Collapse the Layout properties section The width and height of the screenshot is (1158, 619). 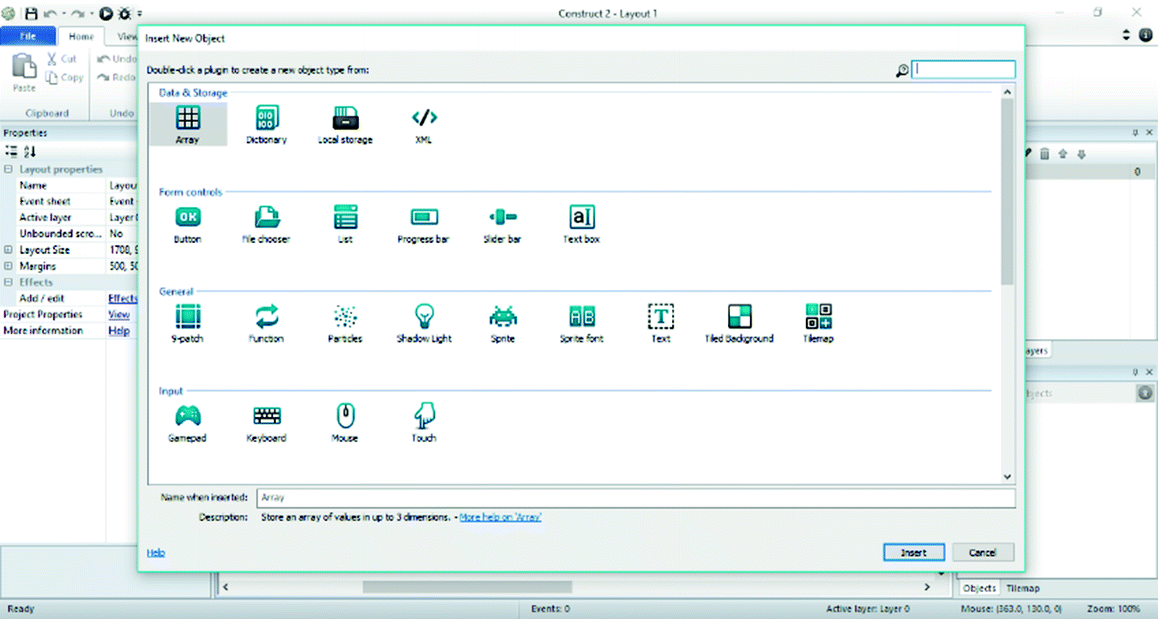[9, 169]
